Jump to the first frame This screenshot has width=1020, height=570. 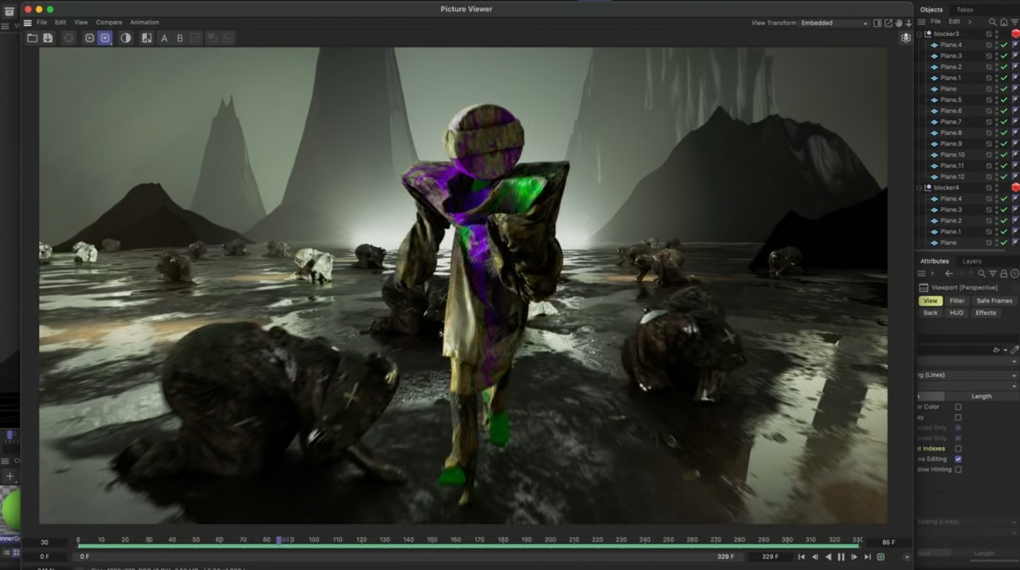tap(801, 557)
